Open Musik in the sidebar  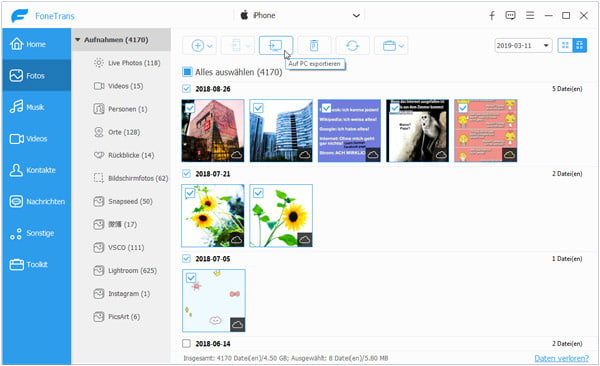pyautogui.click(x=37, y=107)
